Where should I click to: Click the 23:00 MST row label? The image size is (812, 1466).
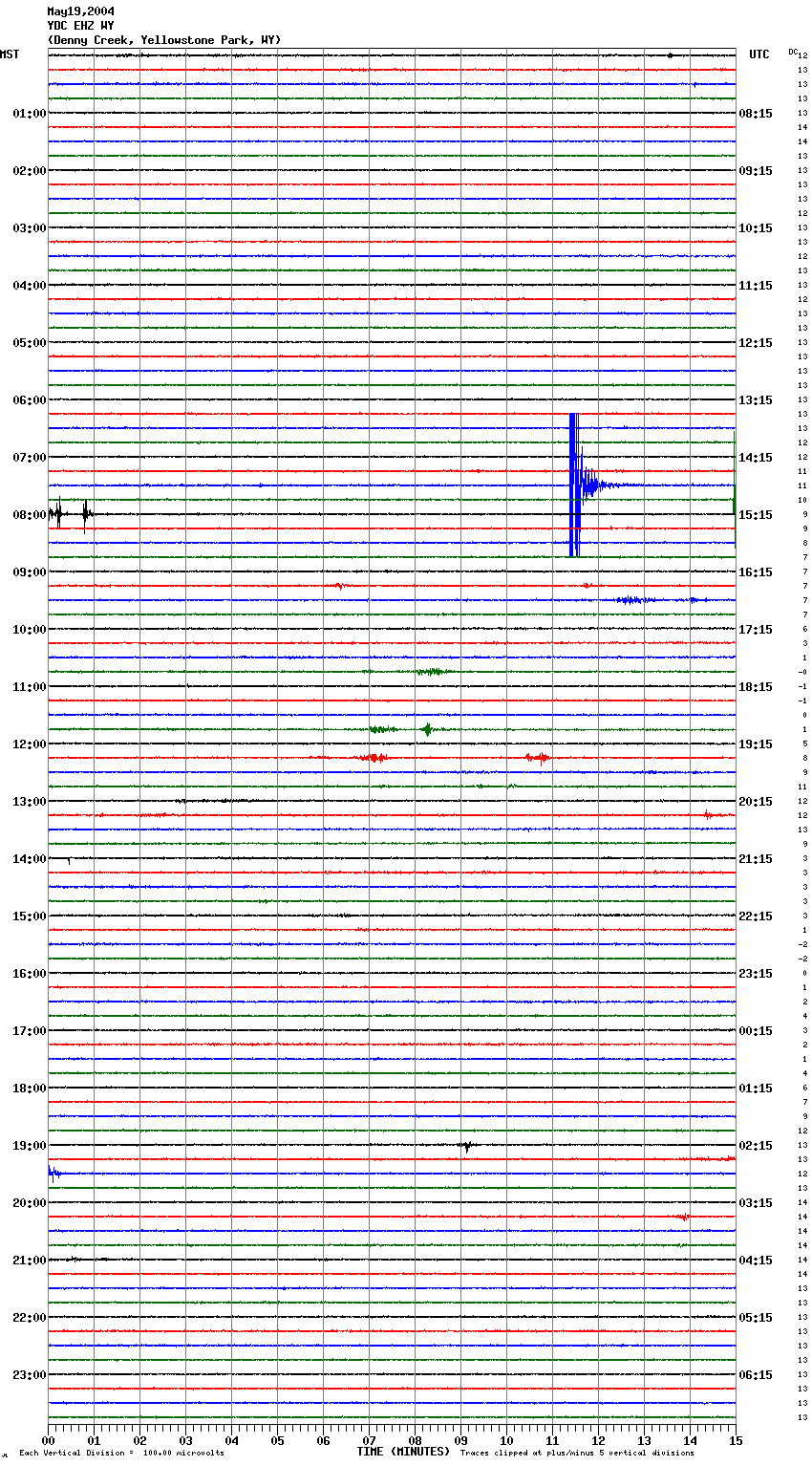30,1375
